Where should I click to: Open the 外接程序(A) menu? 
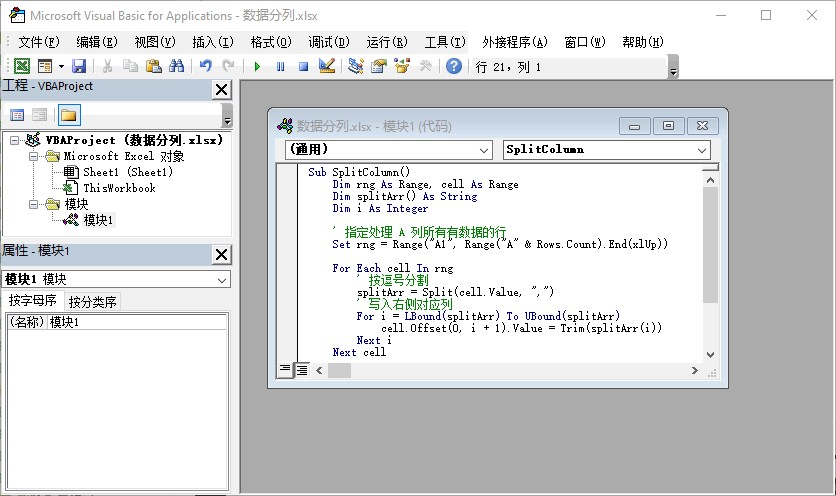(x=515, y=42)
